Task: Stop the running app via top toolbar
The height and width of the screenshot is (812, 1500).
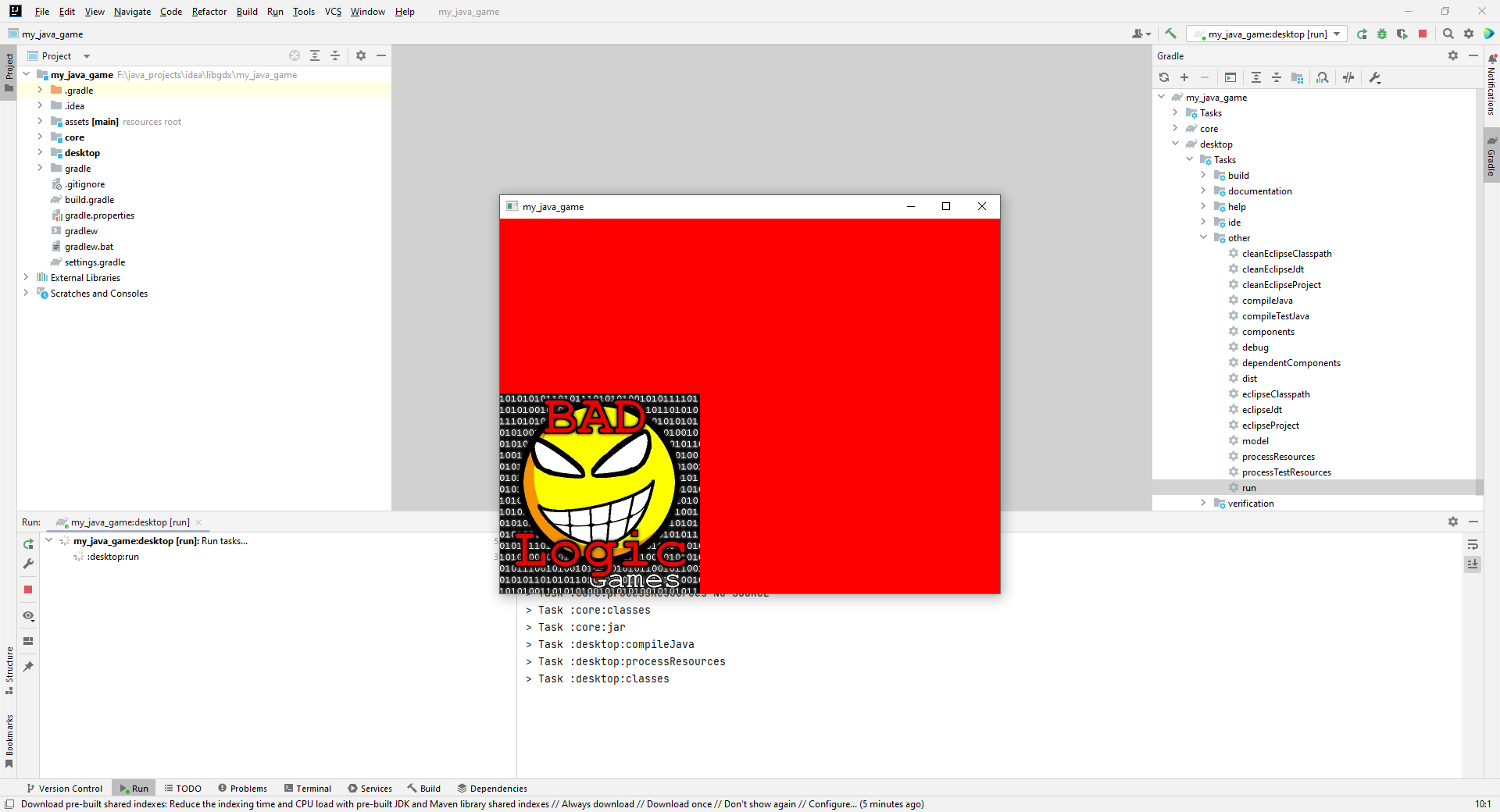Action: tap(1423, 34)
